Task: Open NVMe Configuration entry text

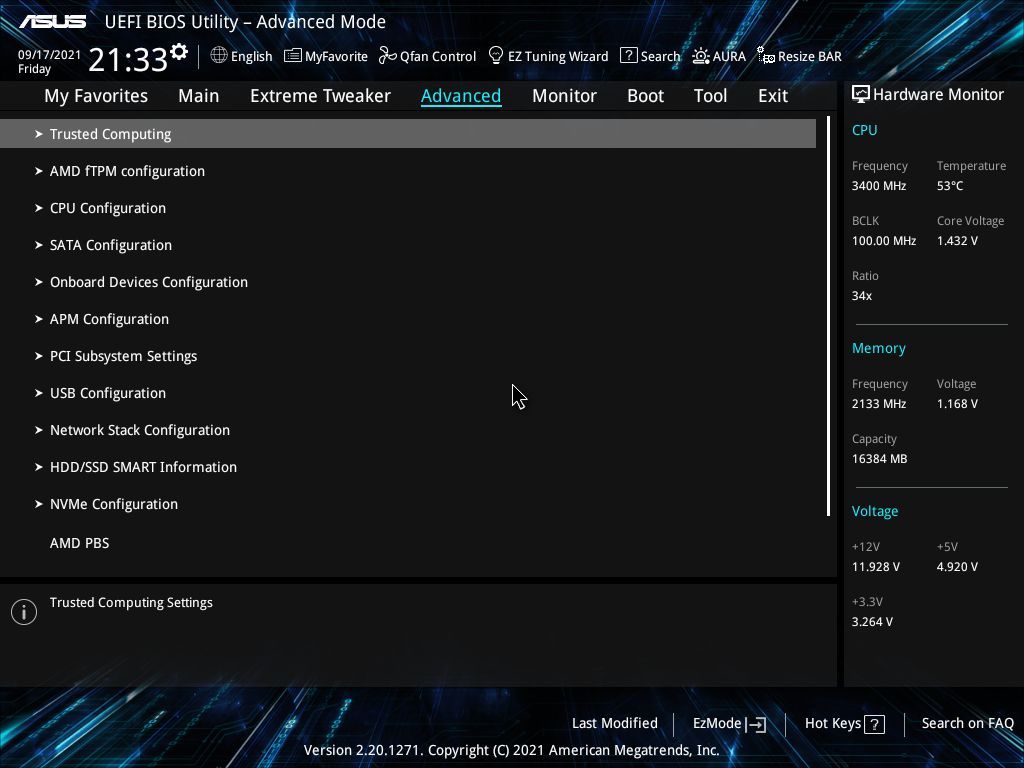Action: (114, 504)
